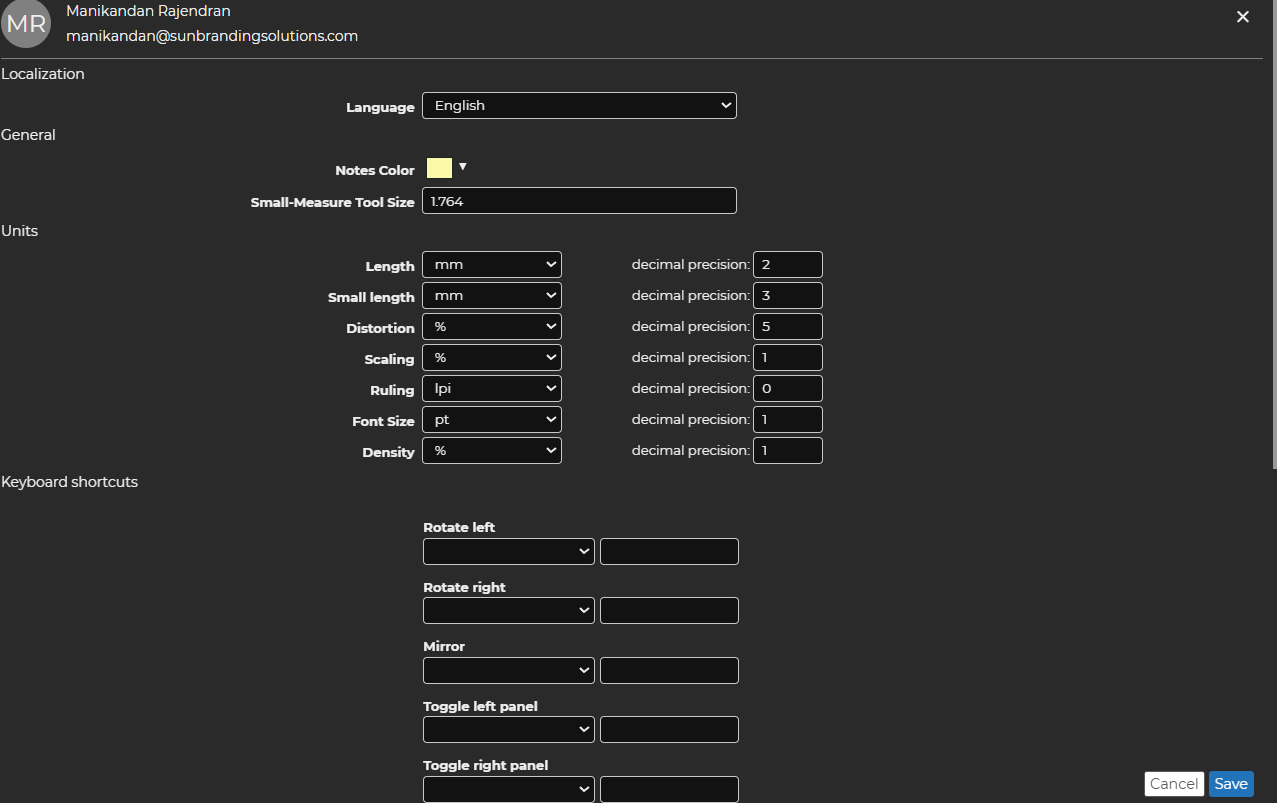Select the Small length unit dropdown
Image resolution: width=1277 pixels, height=803 pixels.
491,296
